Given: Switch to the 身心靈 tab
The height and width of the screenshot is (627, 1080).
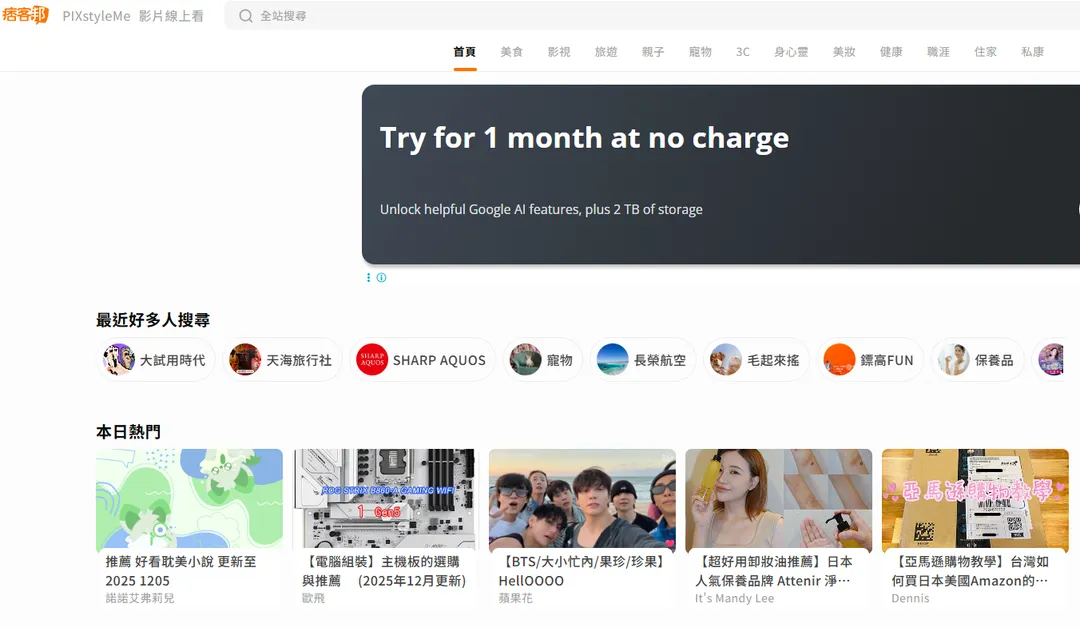Looking at the screenshot, I should (x=791, y=52).
